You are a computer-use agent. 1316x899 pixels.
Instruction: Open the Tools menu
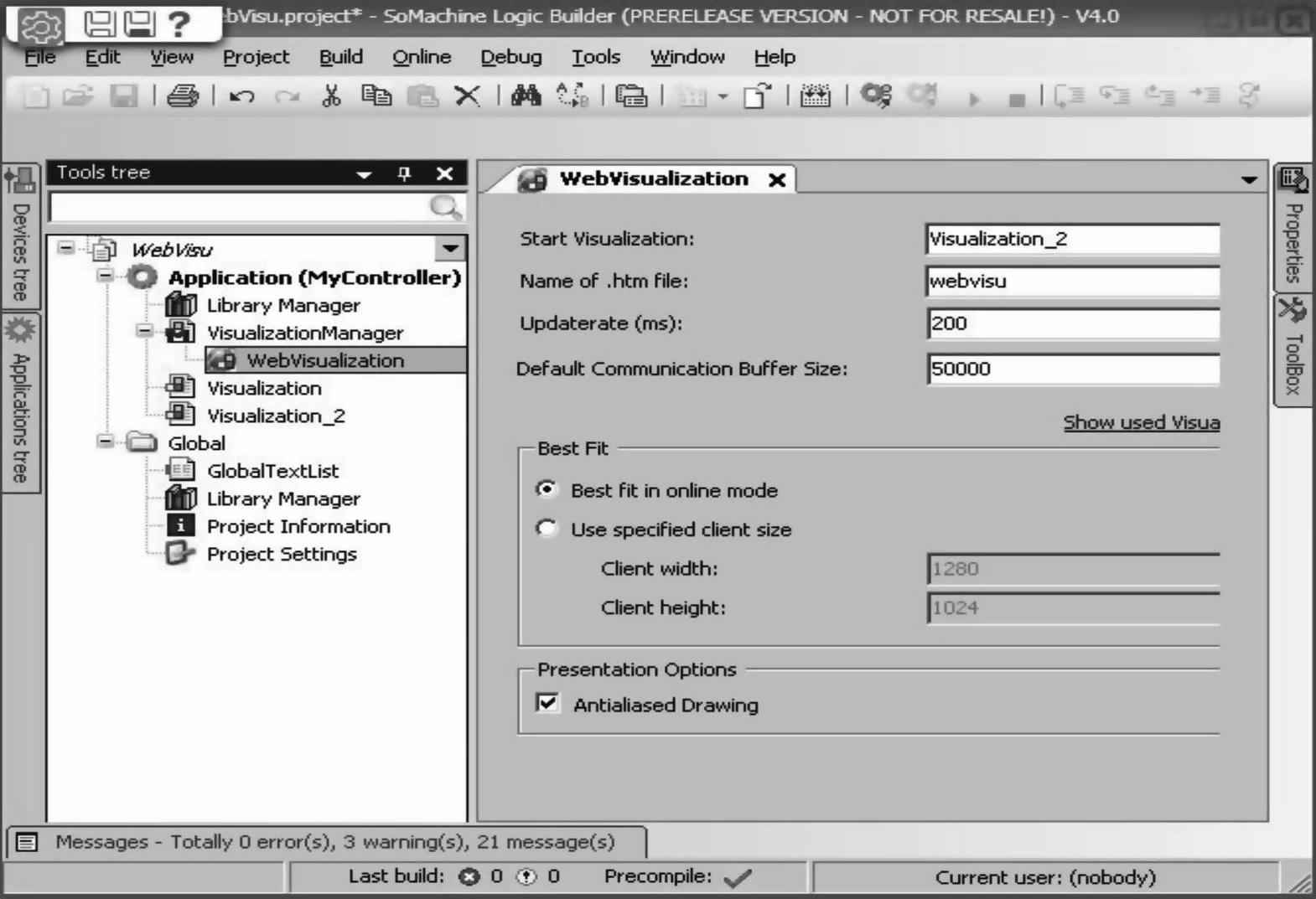point(596,57)
